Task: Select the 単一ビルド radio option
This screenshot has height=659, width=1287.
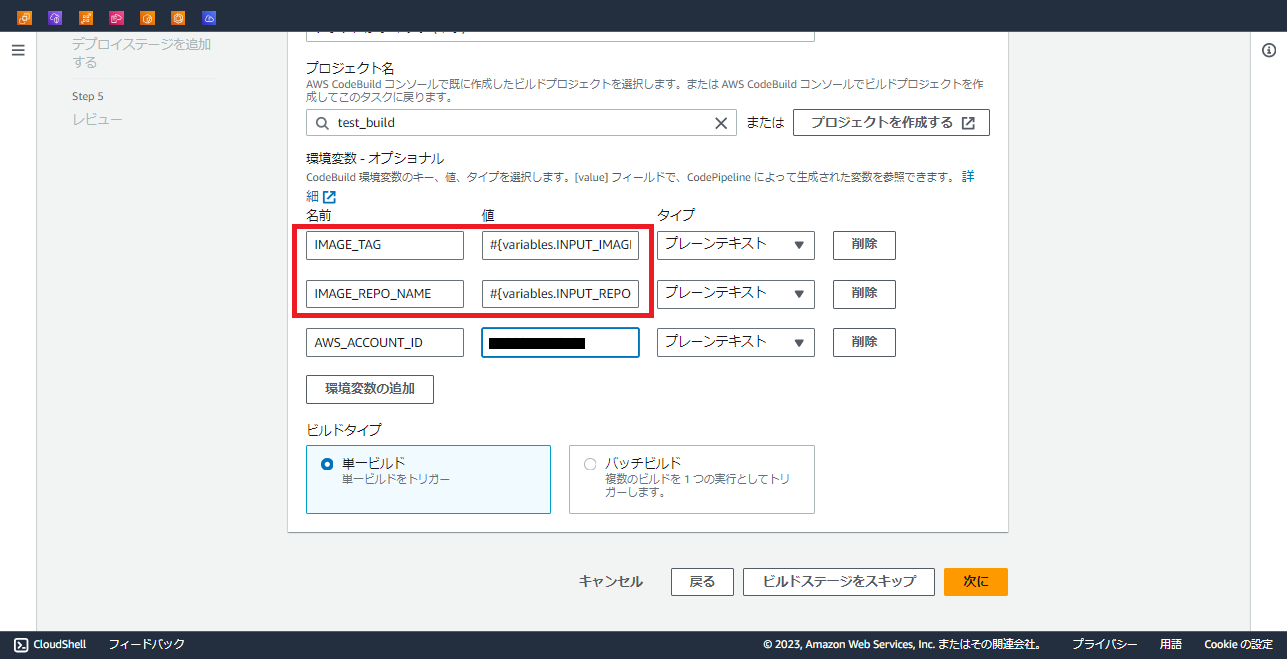Action: (327, 464)
